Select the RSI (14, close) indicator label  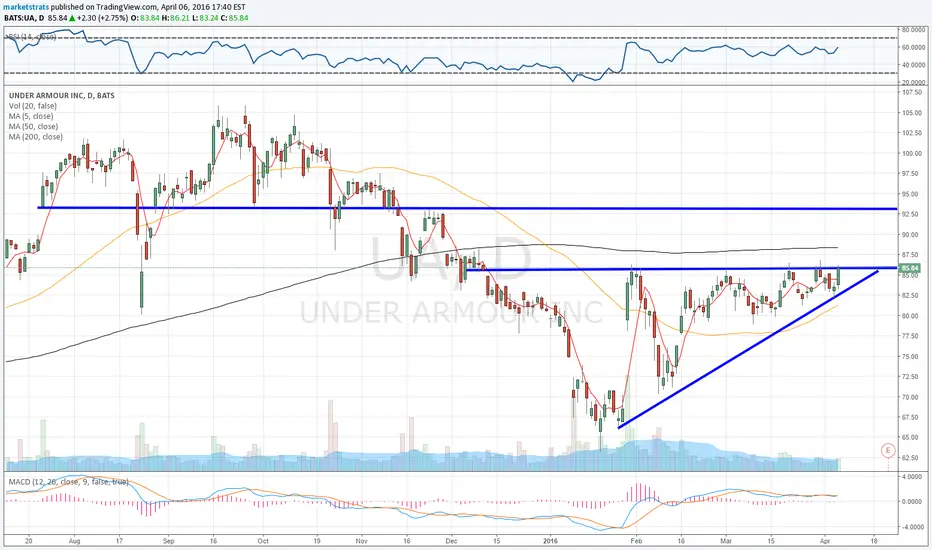(x=32, y=37)
